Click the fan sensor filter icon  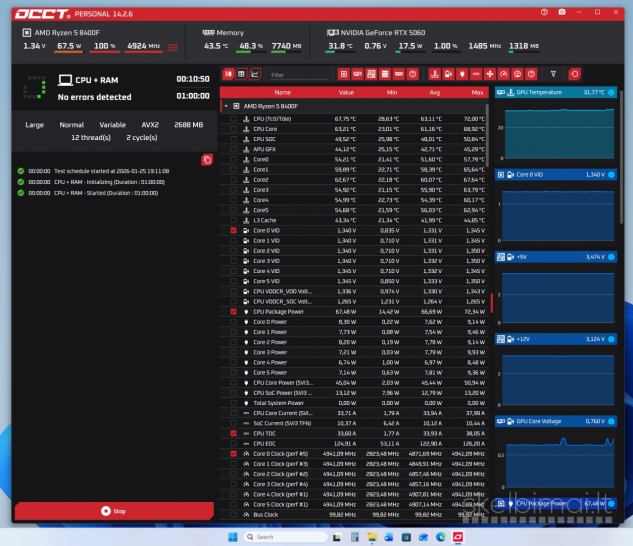click(x=490, y=74)
